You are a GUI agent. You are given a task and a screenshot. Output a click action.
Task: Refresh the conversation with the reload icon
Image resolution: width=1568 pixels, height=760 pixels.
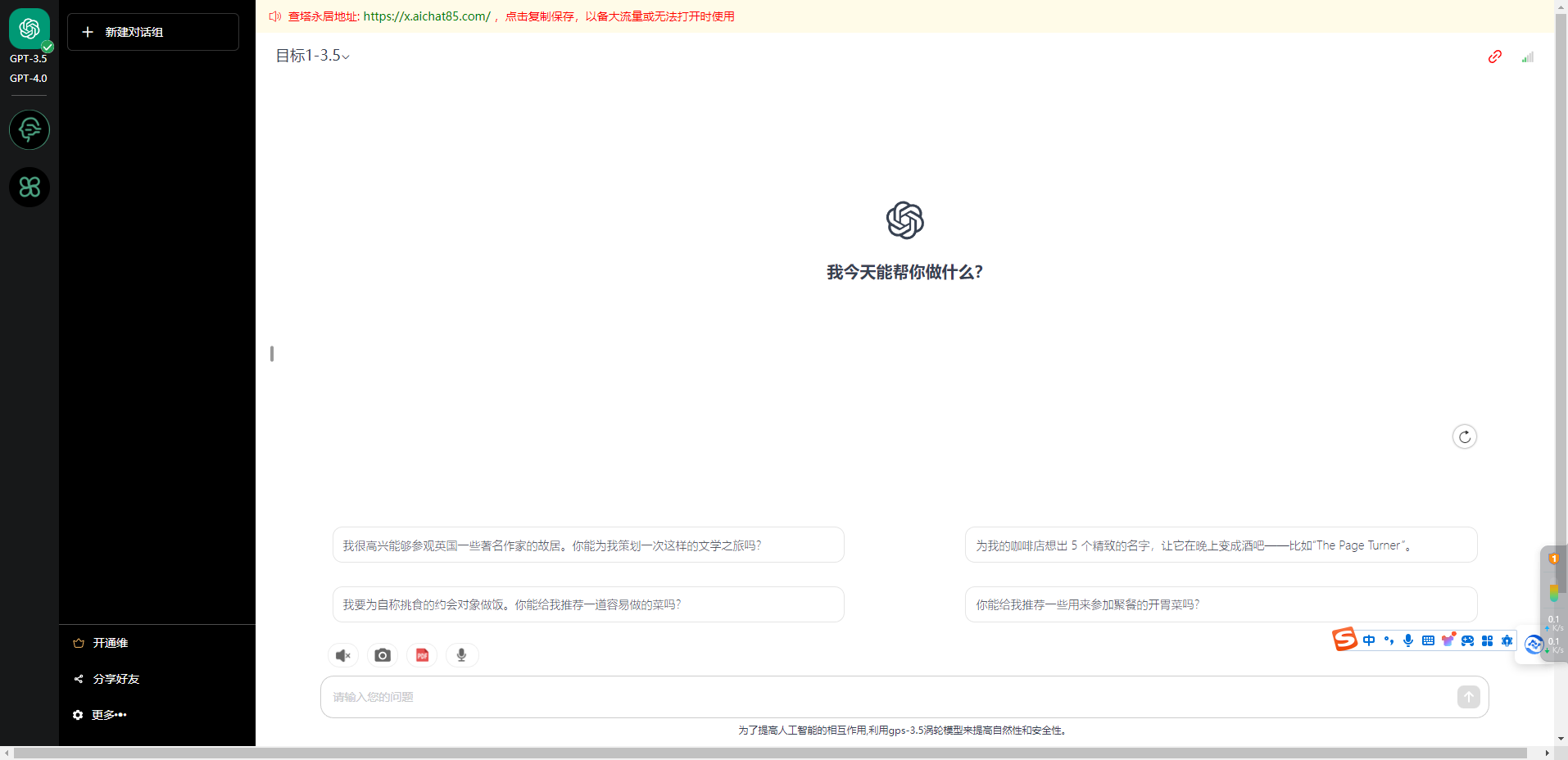[1464, 437]
